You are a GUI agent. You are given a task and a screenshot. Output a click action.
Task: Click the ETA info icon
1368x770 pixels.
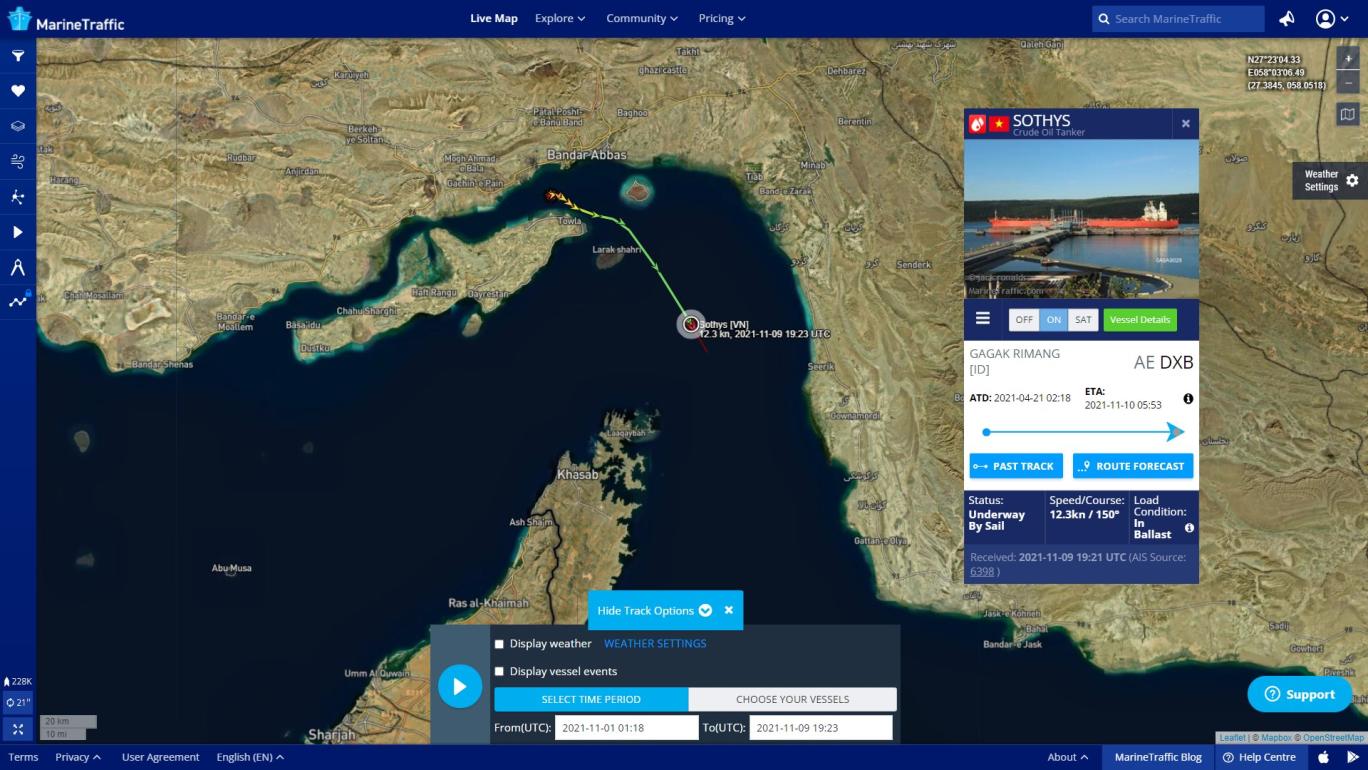pos(1188,399)
